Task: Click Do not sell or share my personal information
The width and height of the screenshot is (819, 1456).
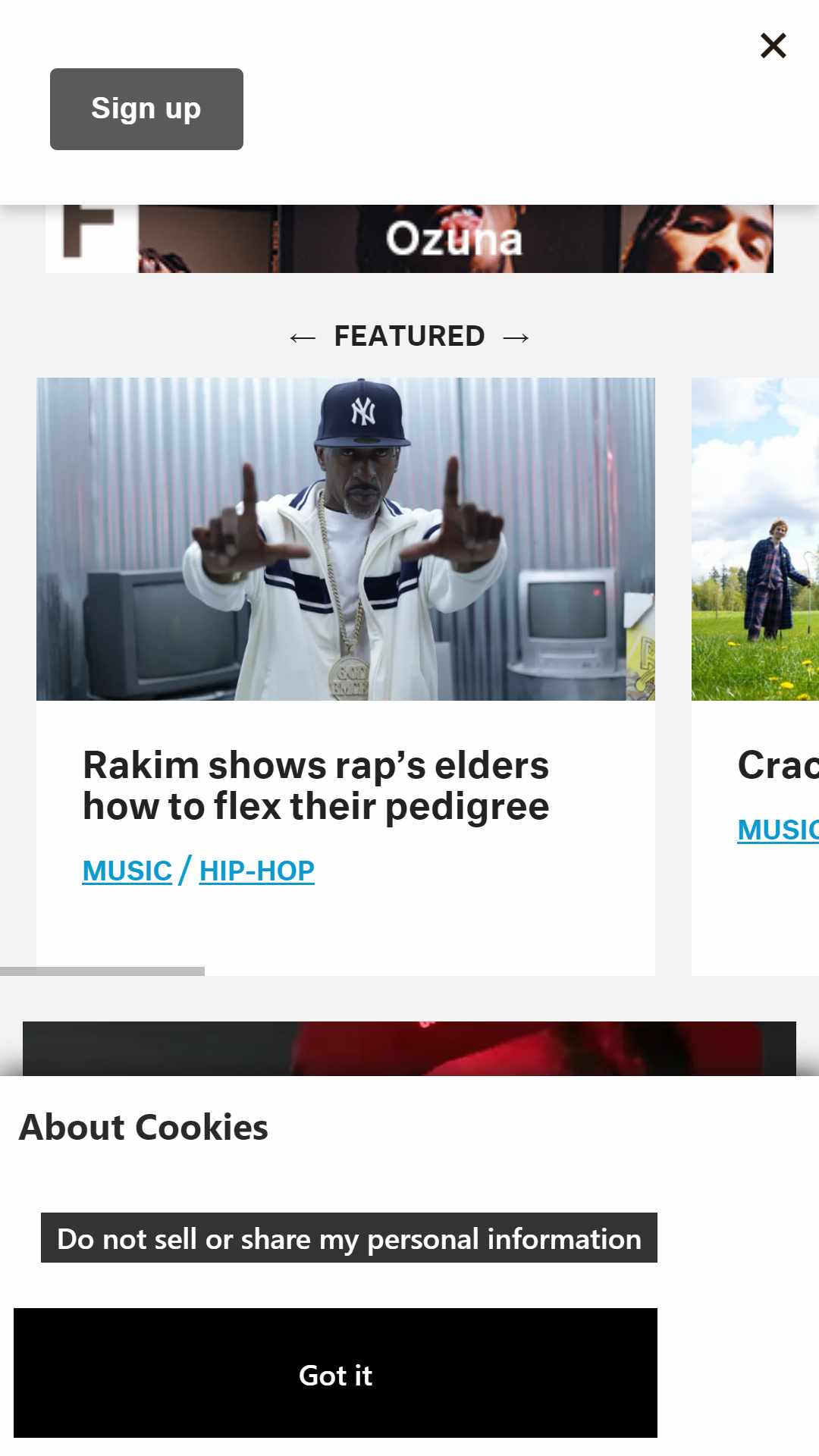Action: click(x=349, y=1238)
